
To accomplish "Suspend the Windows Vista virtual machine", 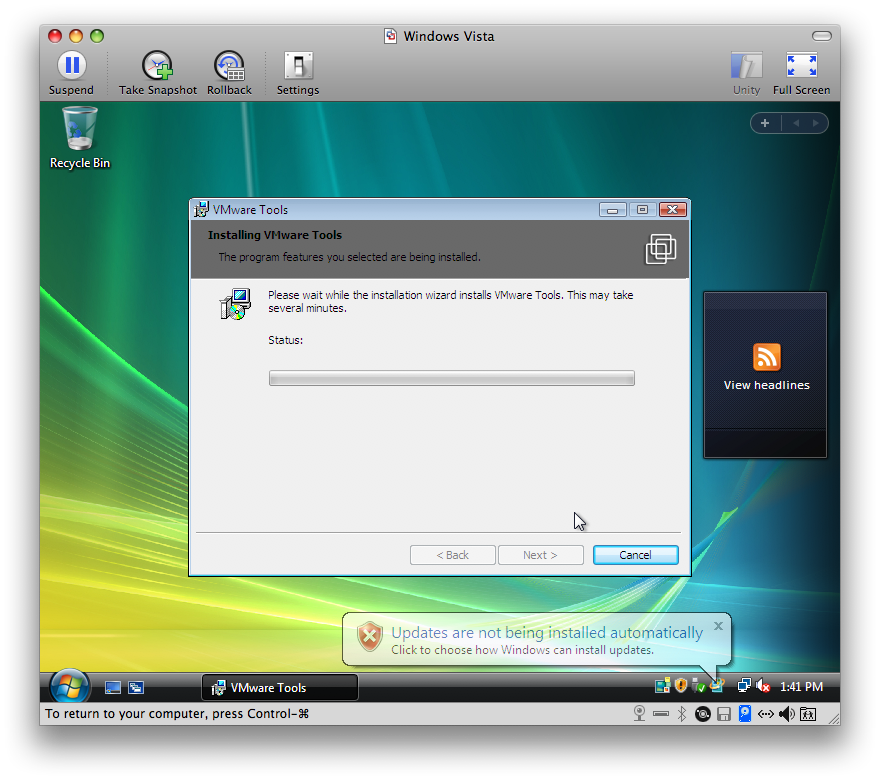I will [x=71, y=67].
